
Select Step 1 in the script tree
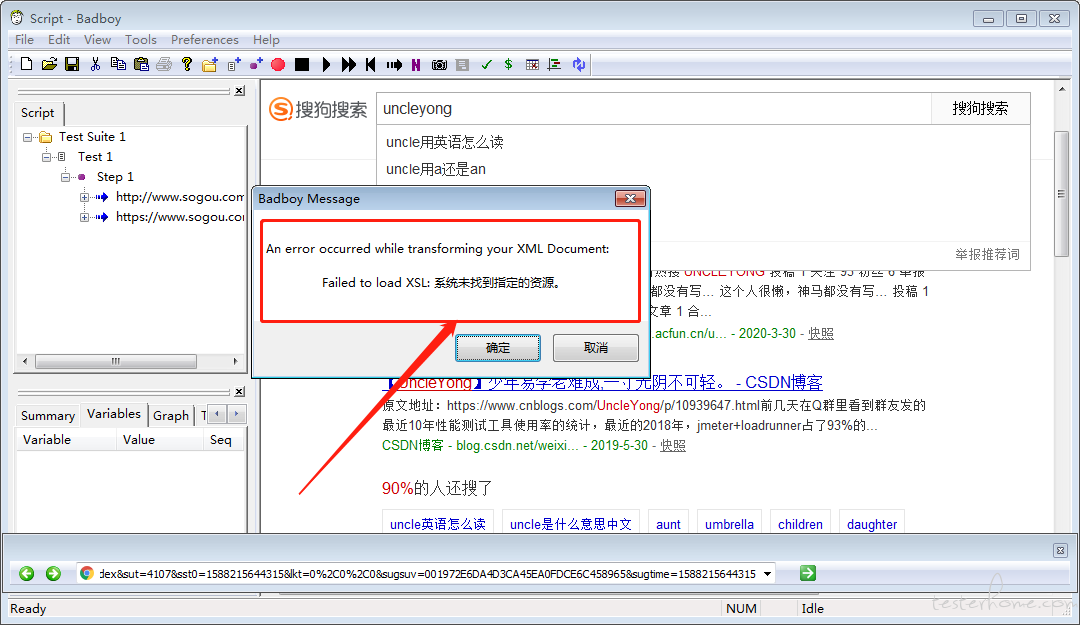click(x=115, y=176)
